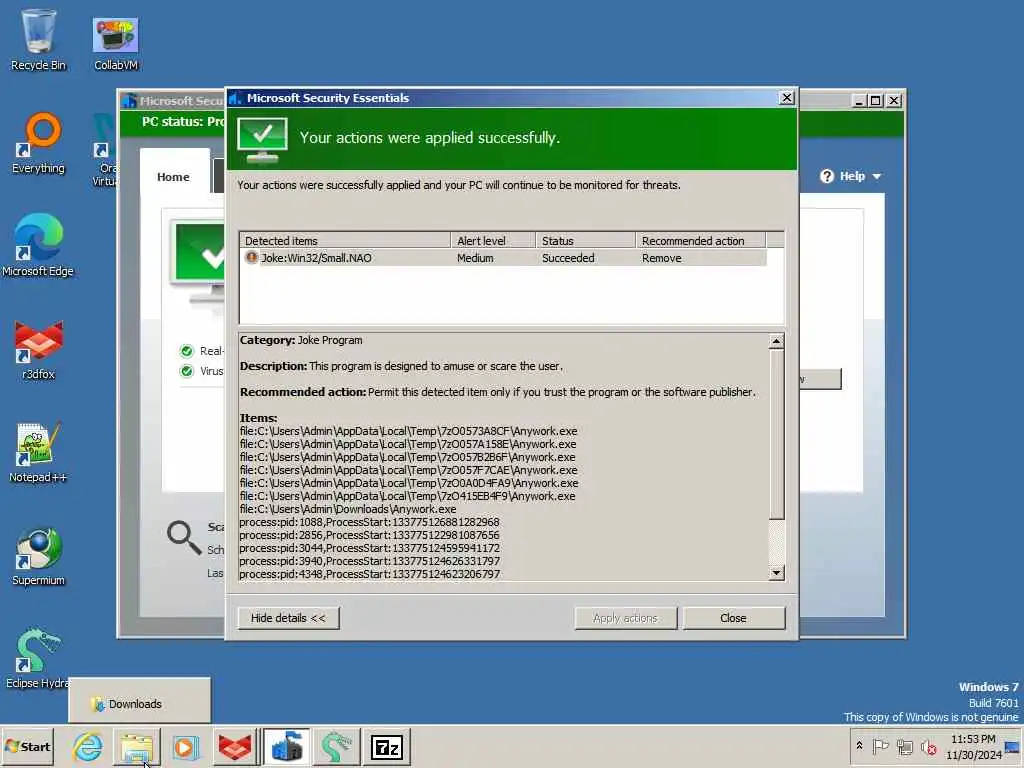1024x768 pixels.
Task: Sort by Detected items column header
Action: (x=345, y=240)
